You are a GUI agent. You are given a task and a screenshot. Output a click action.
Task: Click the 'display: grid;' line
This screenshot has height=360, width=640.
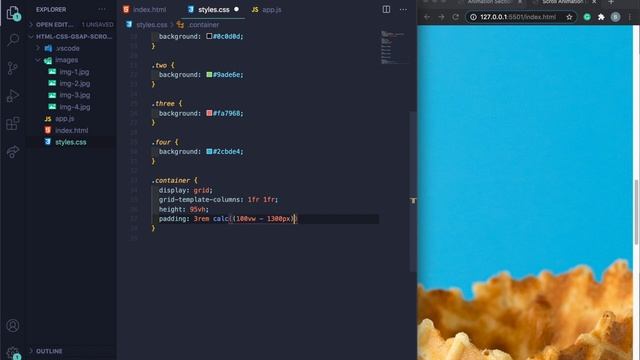point(186,190)
